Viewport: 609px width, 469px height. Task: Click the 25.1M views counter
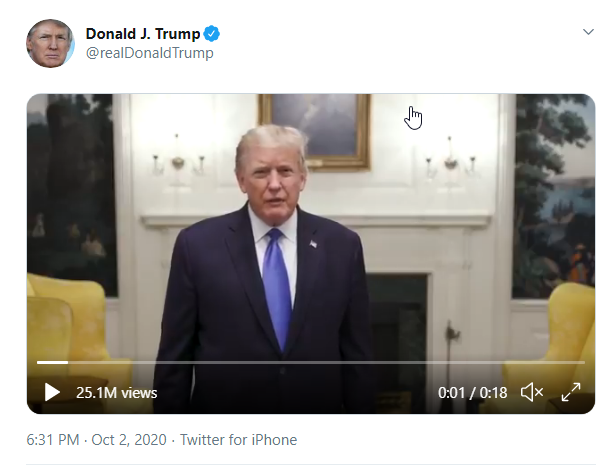pos(116,393)
